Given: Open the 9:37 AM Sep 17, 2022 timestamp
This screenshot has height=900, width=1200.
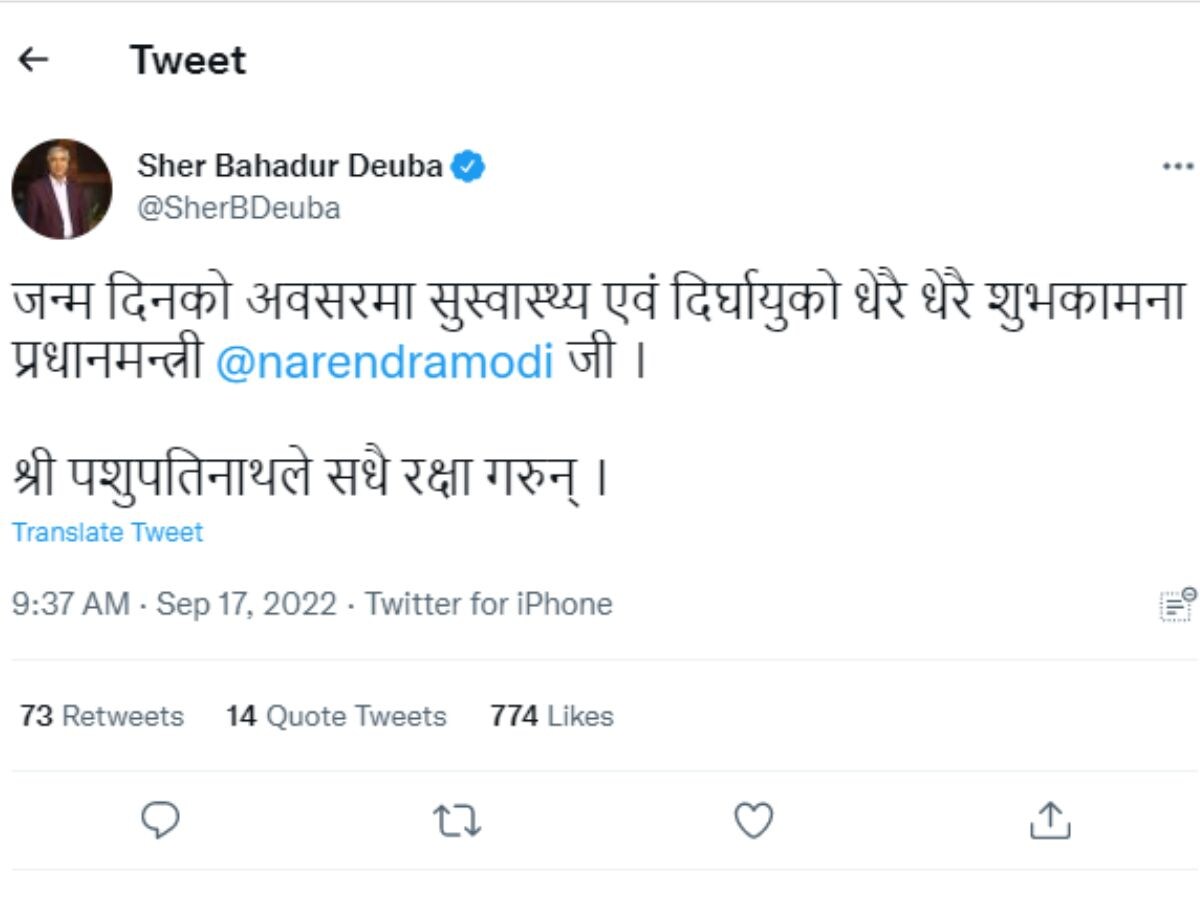Looking at the screenshot, I should click(174, 604).
